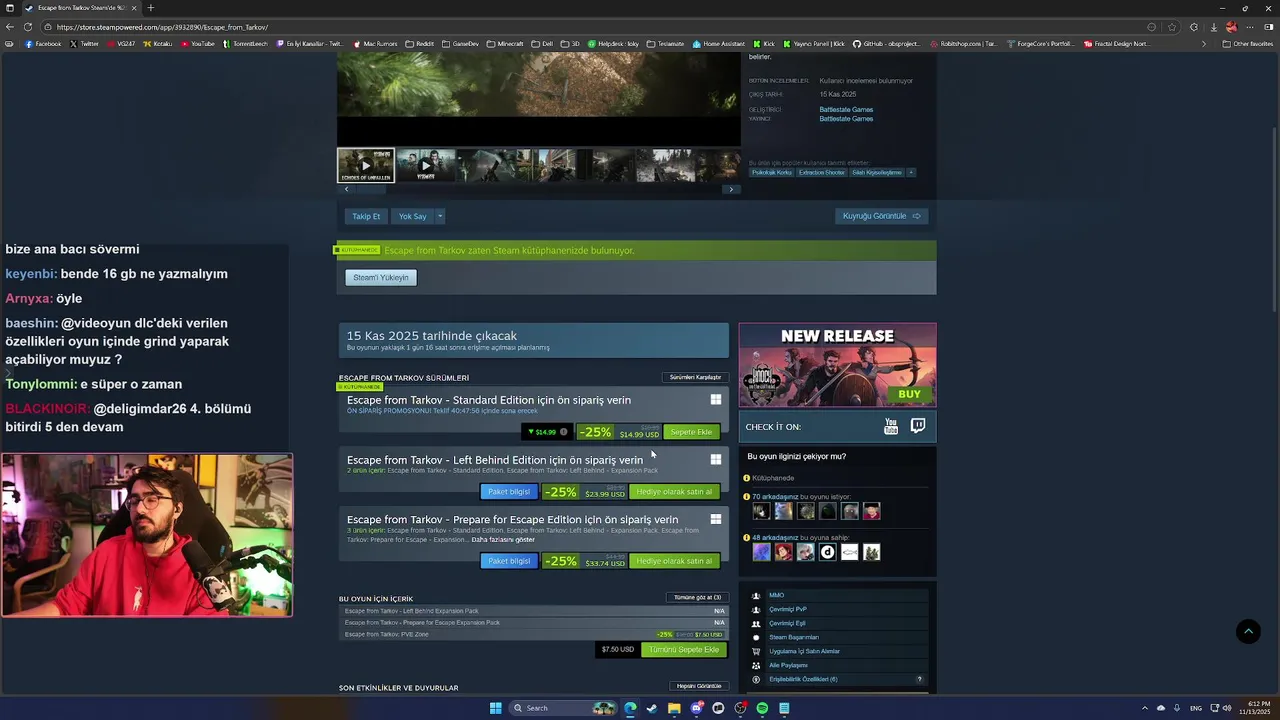
Task: Click Hepsini Görüntüle button
Action: (x=699, y=686)
